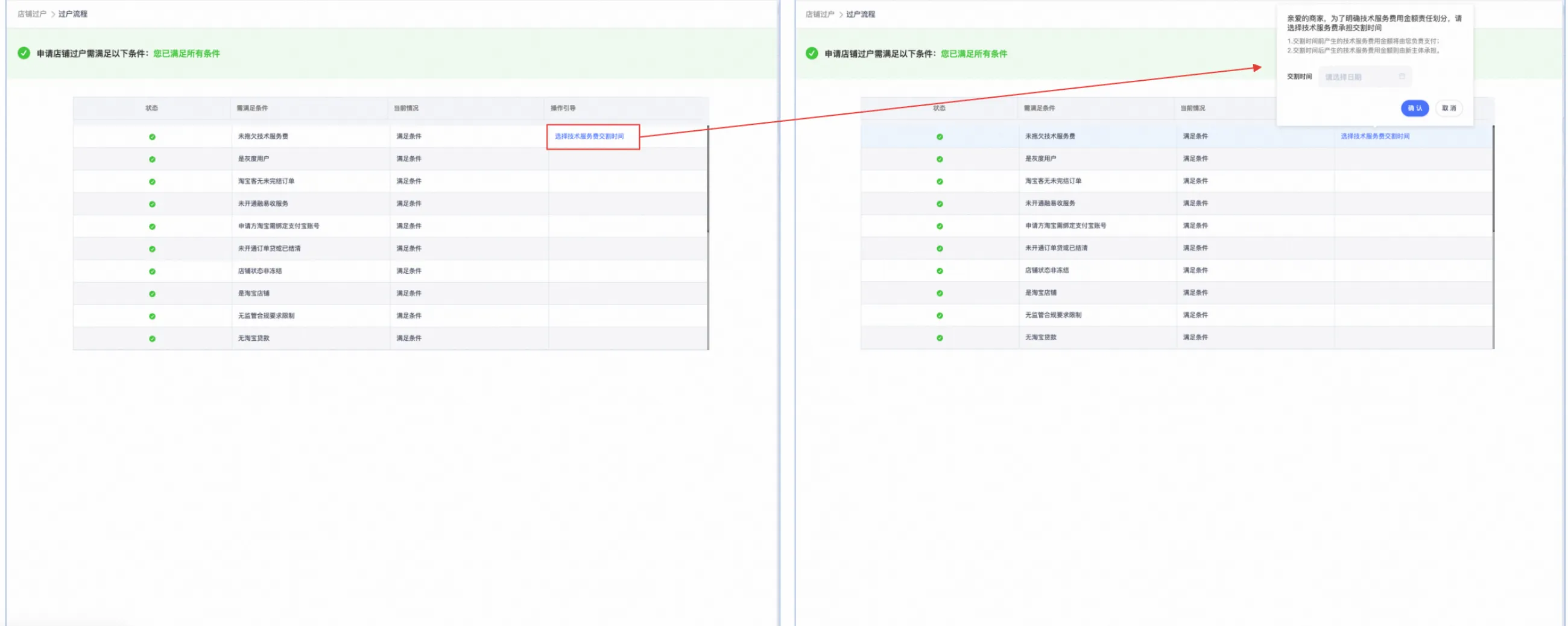Click left table's vertical scrollbar thumb
The height and width of the screenshot is (626, 1568).
tap(707, 179)
